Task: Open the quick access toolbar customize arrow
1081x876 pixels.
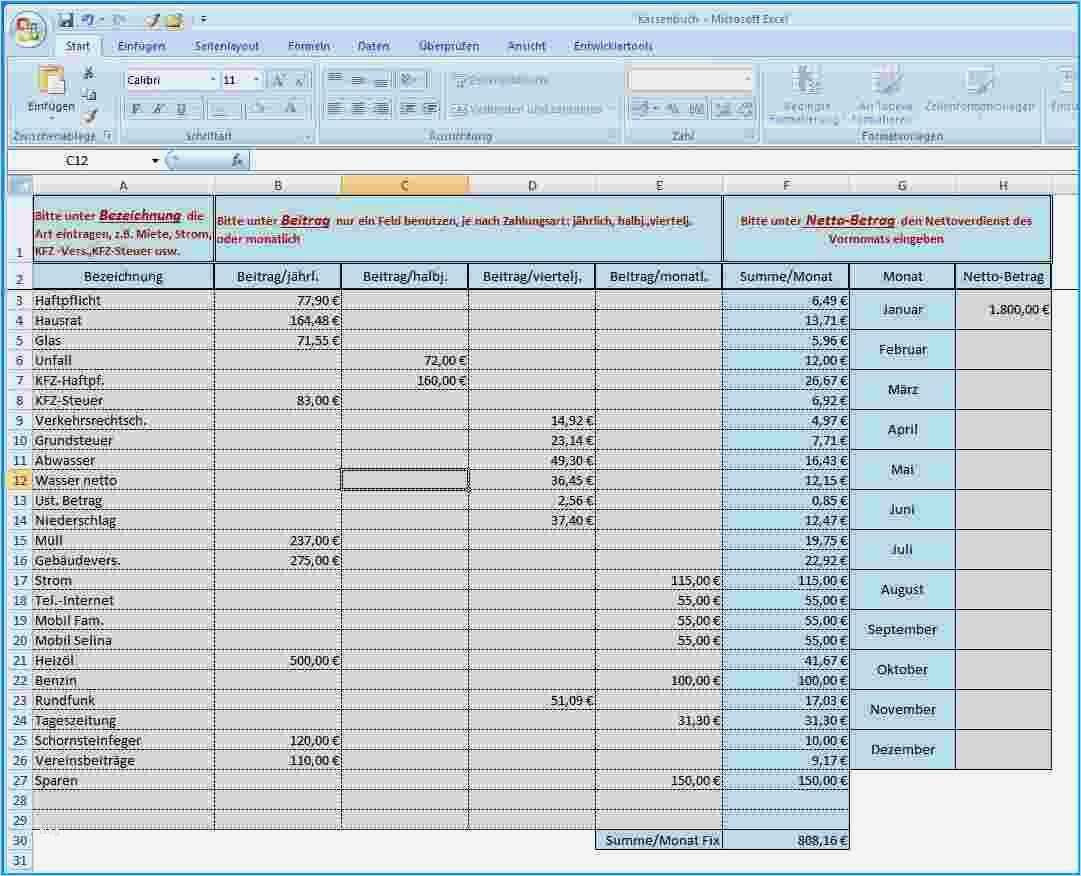Action: click(x=203, y=20)
